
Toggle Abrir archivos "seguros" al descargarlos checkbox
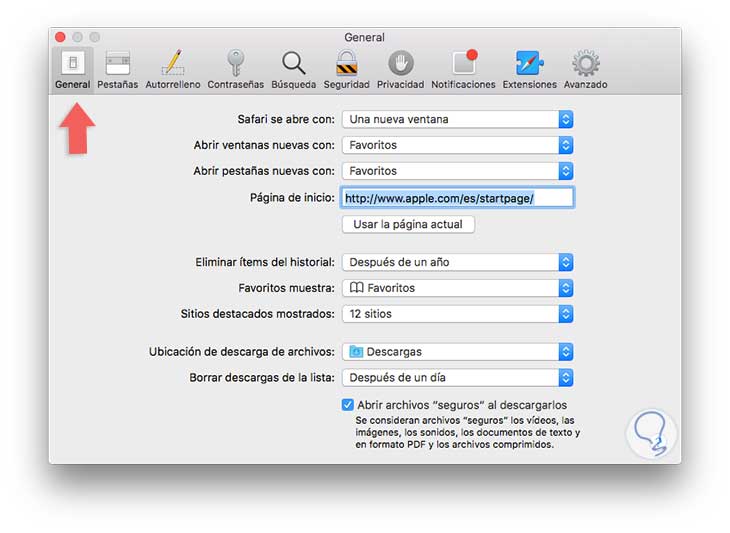point(347,405)
